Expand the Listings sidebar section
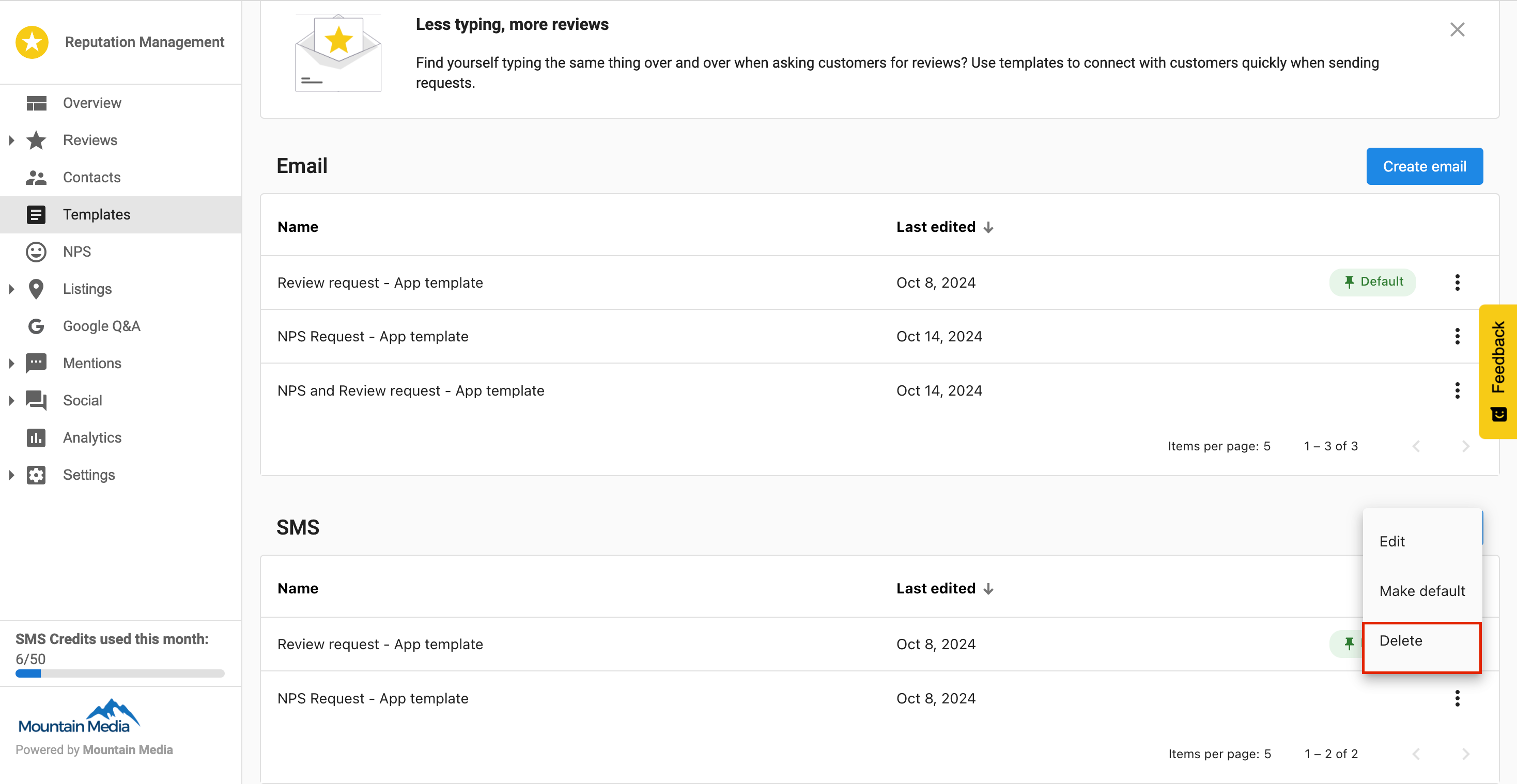 [x=11, y=289]
